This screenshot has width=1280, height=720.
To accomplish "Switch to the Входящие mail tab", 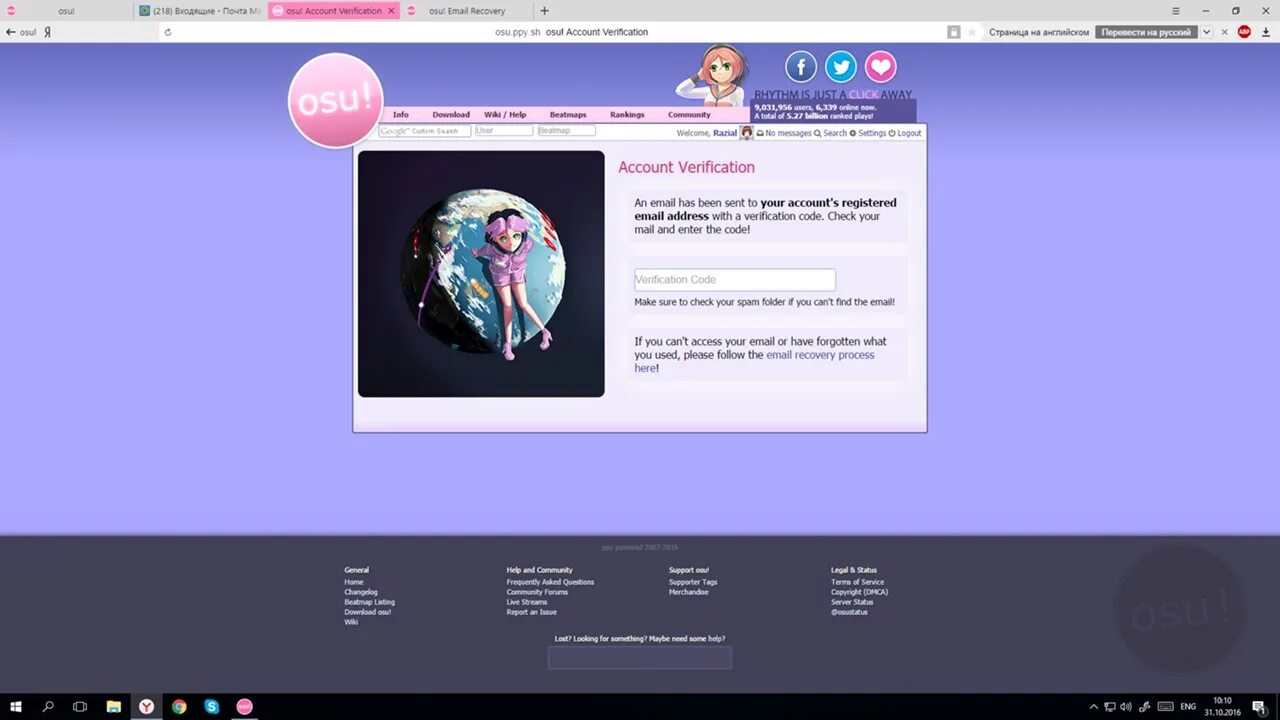I will pyautogui.click(x=200, y=11).
